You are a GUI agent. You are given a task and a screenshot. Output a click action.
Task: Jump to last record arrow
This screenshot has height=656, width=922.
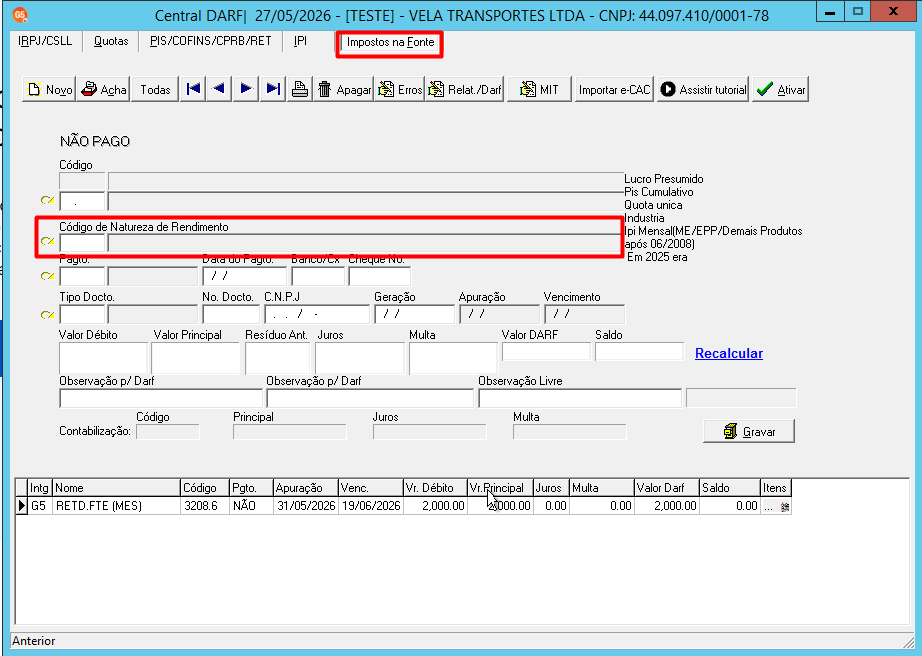(x=273, y=89)
